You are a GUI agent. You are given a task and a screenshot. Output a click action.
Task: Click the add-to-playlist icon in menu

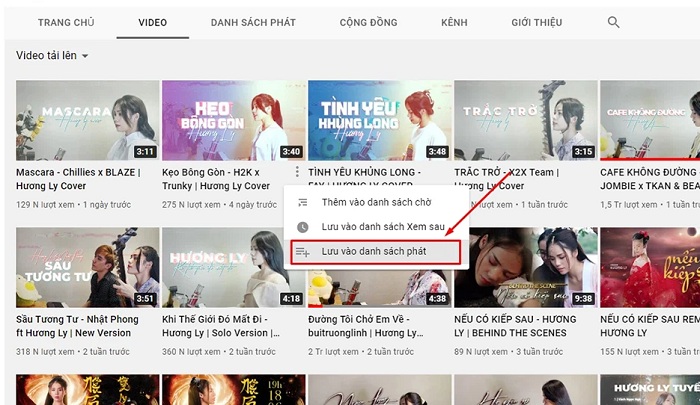click(303, 252)
